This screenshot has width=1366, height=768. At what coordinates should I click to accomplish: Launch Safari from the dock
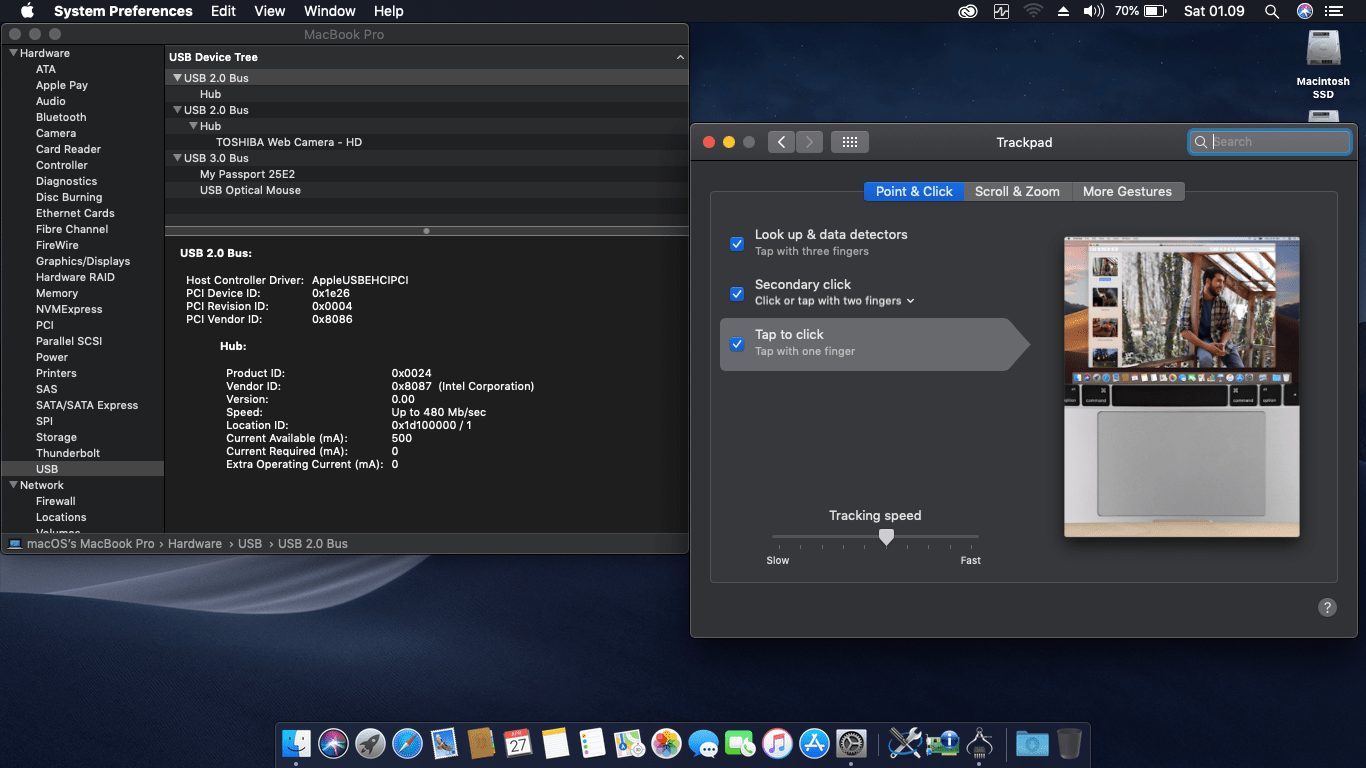tap(407, 743)
